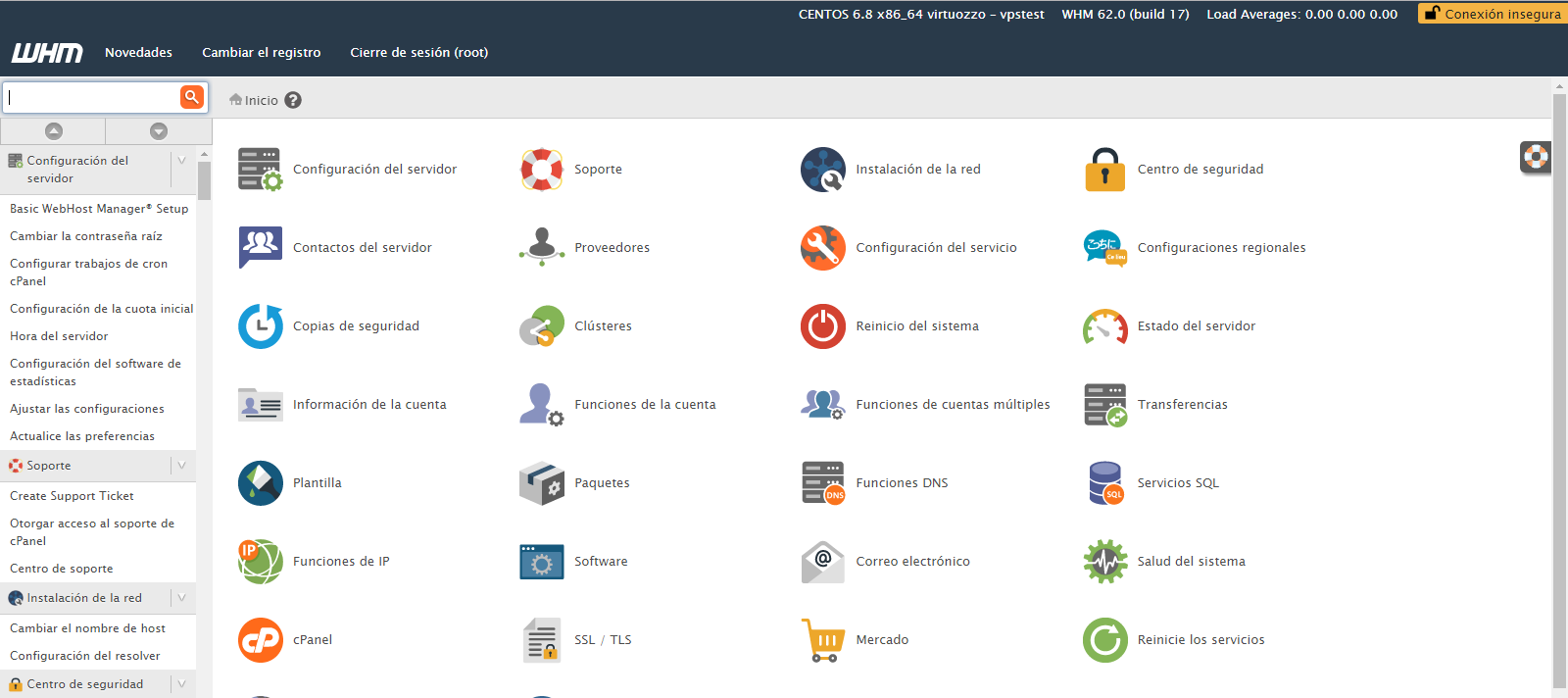Open the Funciones de la cuenta icon
The height and width of the screenshot is (698, 1568).
coord(542,405)
